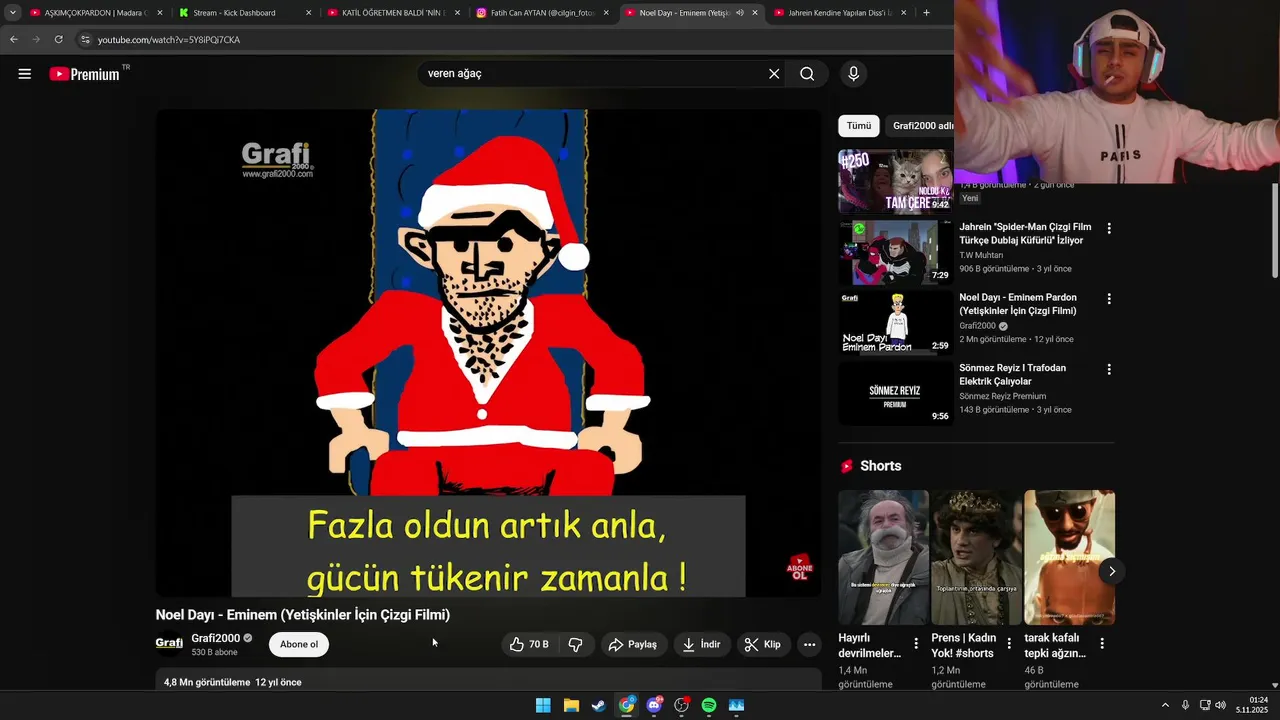The image size is (1280, 720).
Task: Clear the search box with the X
Action: [774, 74]
